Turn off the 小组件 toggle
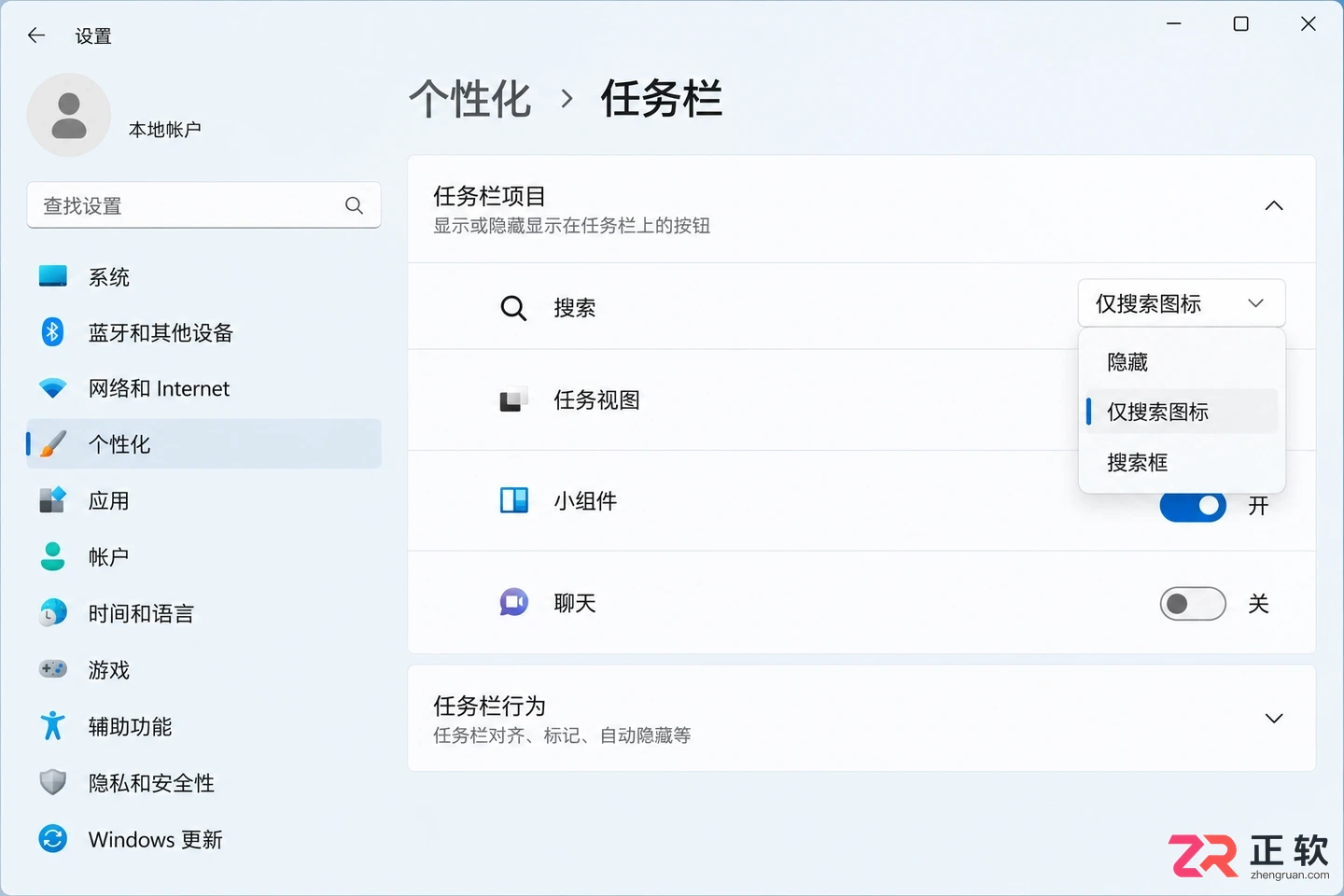The height and width of the screenshot is (896, 1344). tap(1193, 506)
